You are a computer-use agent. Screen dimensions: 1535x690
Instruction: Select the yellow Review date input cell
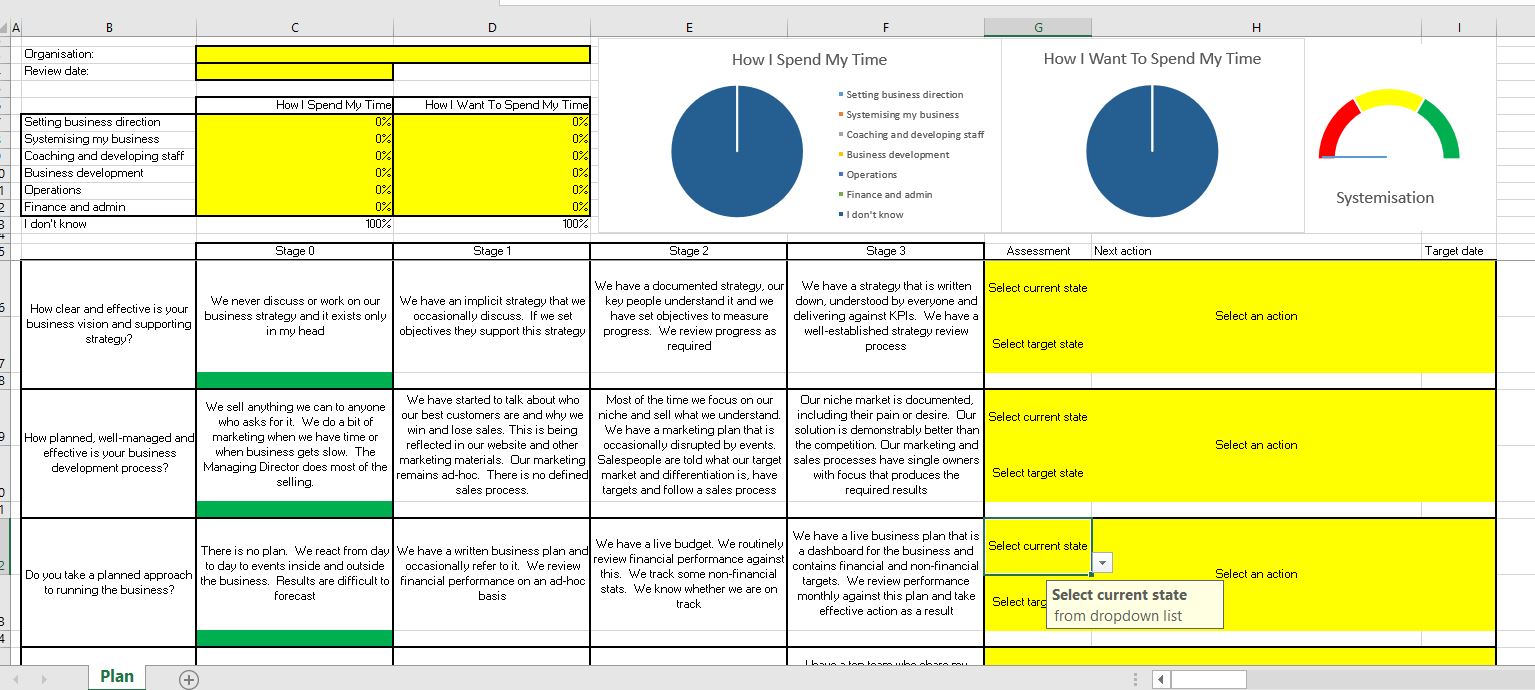pyautogui.click(x=295, y=71)
